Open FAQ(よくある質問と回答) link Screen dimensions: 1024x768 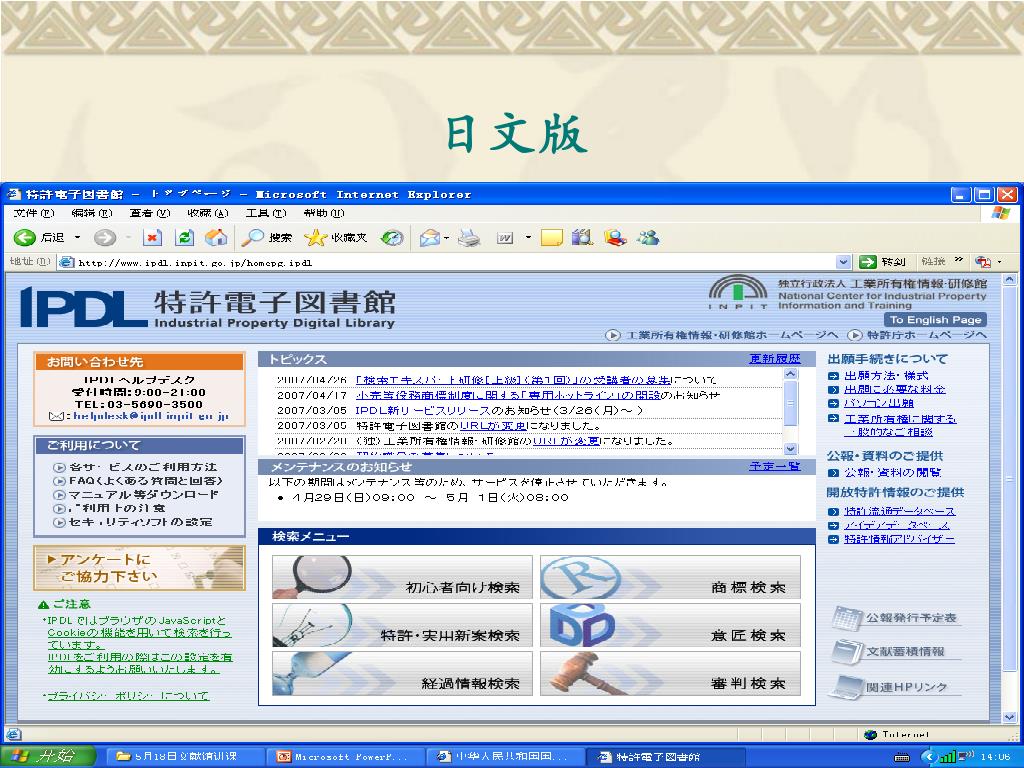click(x=145, y=481)
